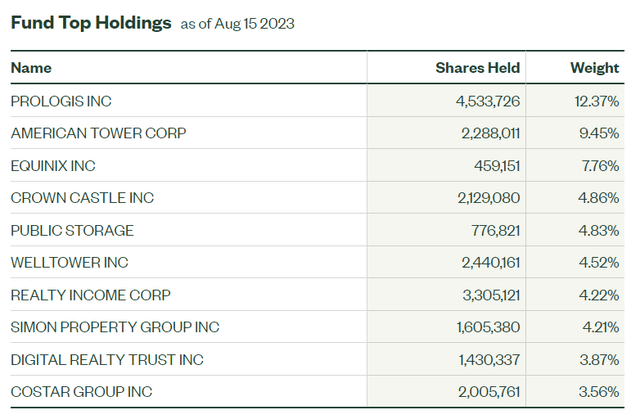Select the EQUINIX INC row name
The image size is (640, 419).
53,166
